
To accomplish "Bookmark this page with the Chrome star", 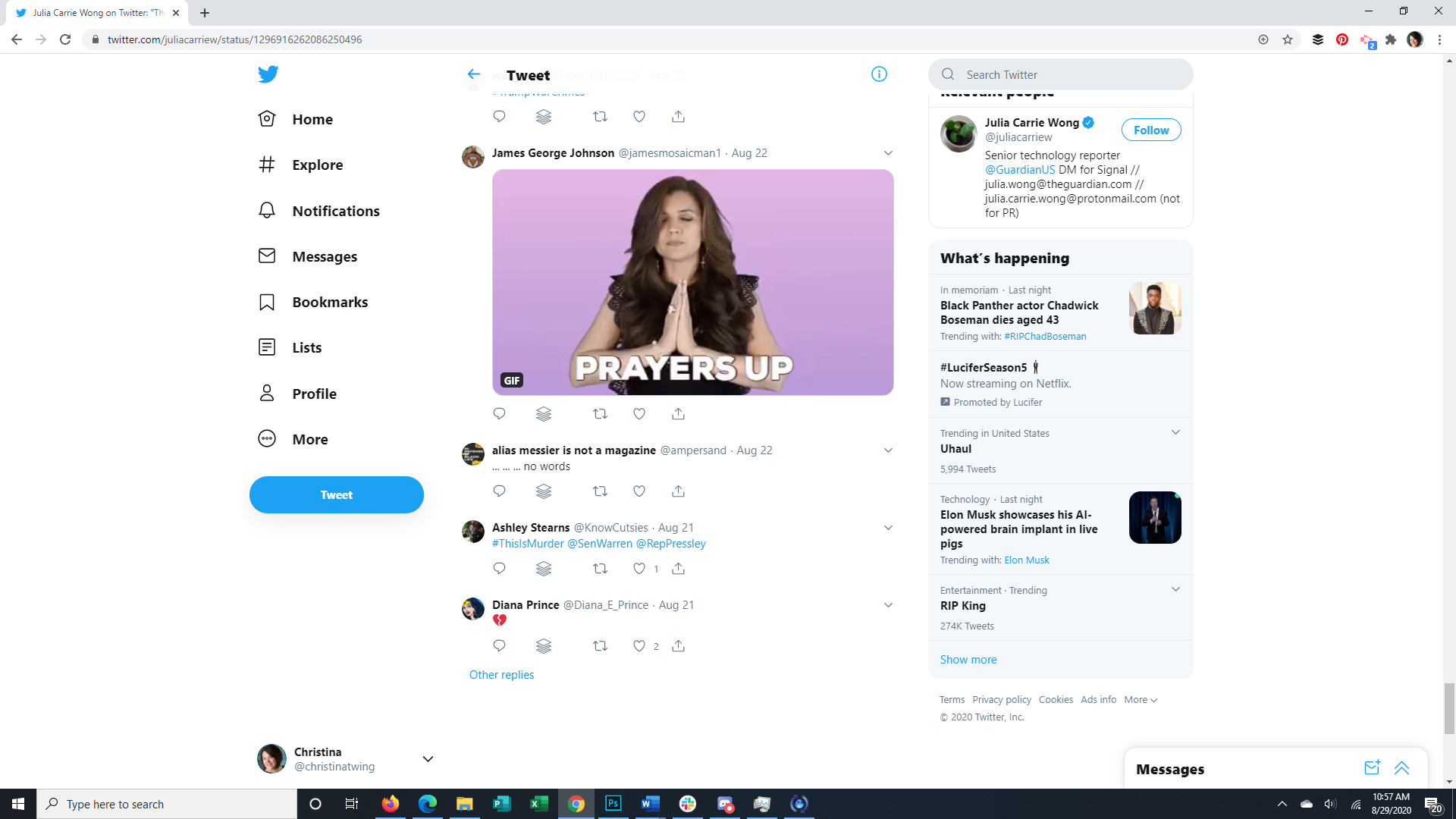I will [1288, 39].
